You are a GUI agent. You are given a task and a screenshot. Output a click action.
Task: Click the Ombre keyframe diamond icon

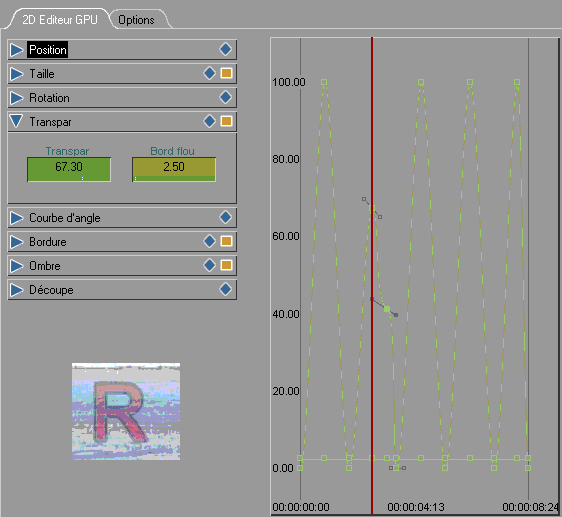pos(209,265)
